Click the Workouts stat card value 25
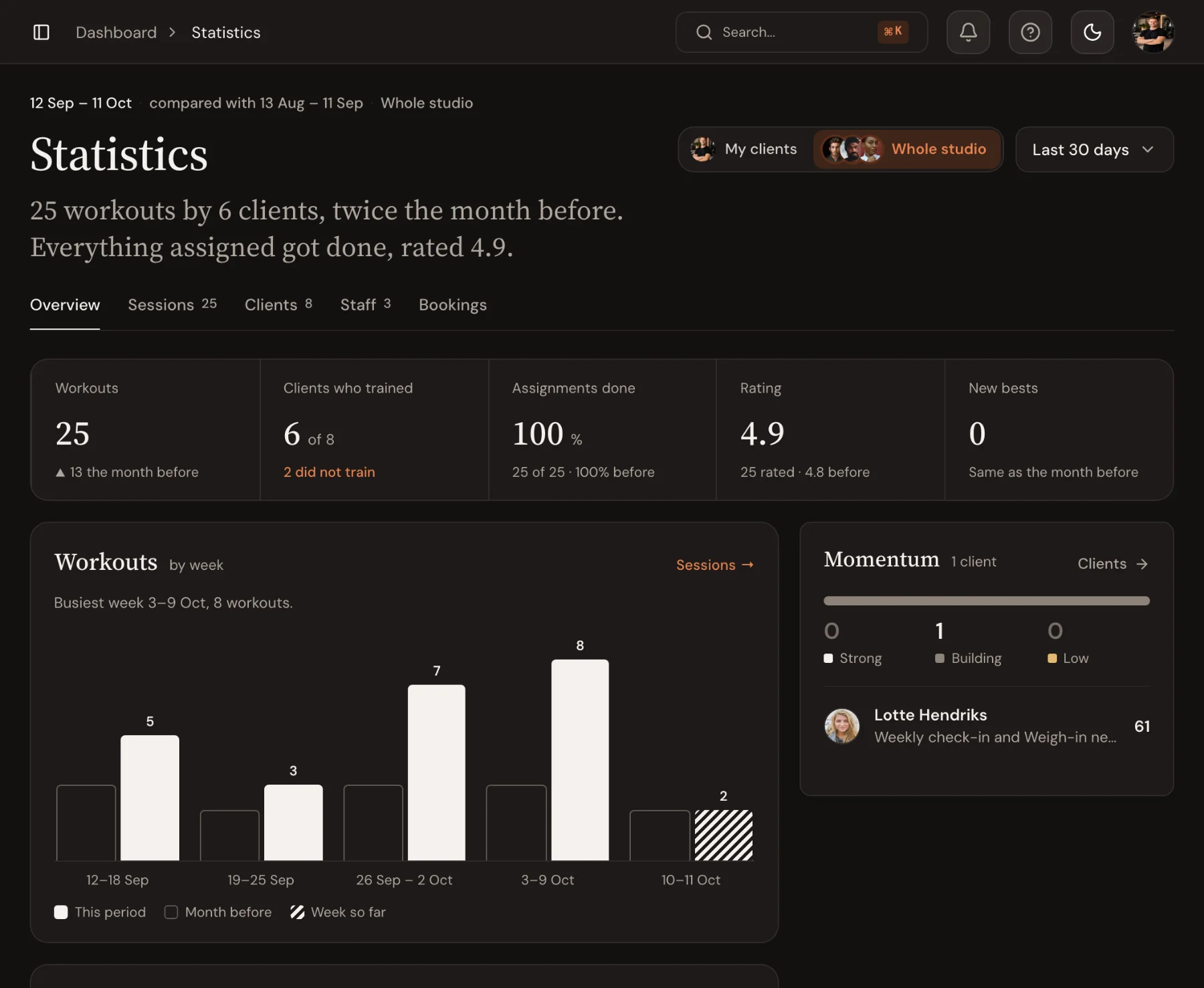Viewport: 1204px width, 988px height. (72, 433)
